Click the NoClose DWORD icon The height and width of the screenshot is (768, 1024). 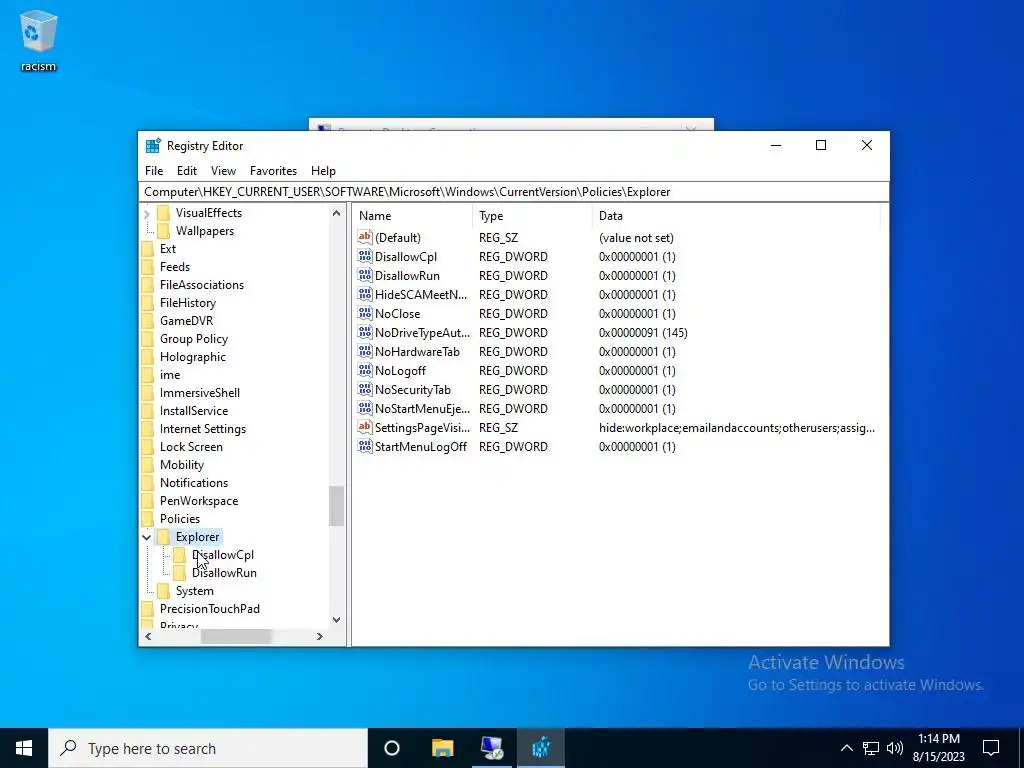click(x=365, y=313)
